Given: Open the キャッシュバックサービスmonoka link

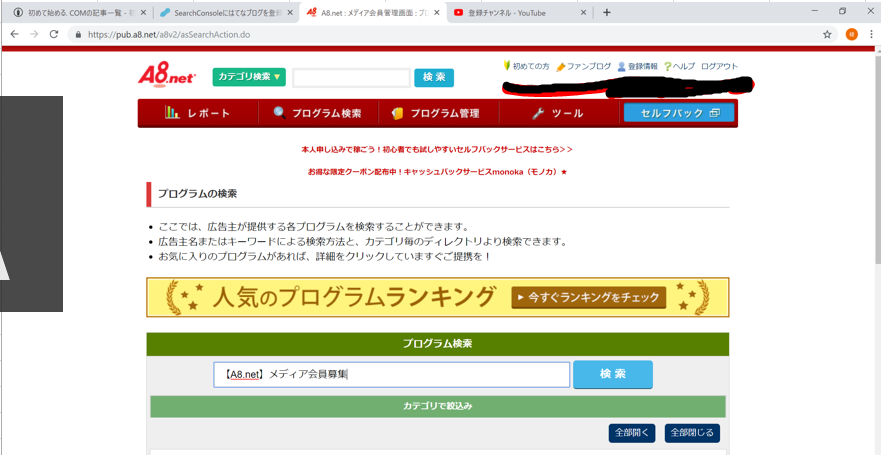Looking at the screenshot, I should 437,171.
